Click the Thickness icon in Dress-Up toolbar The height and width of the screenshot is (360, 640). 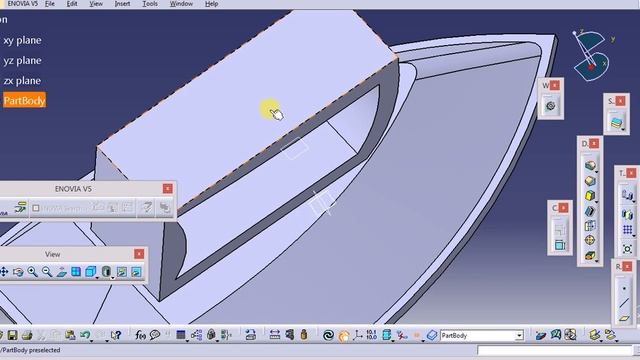coord(590,225)
